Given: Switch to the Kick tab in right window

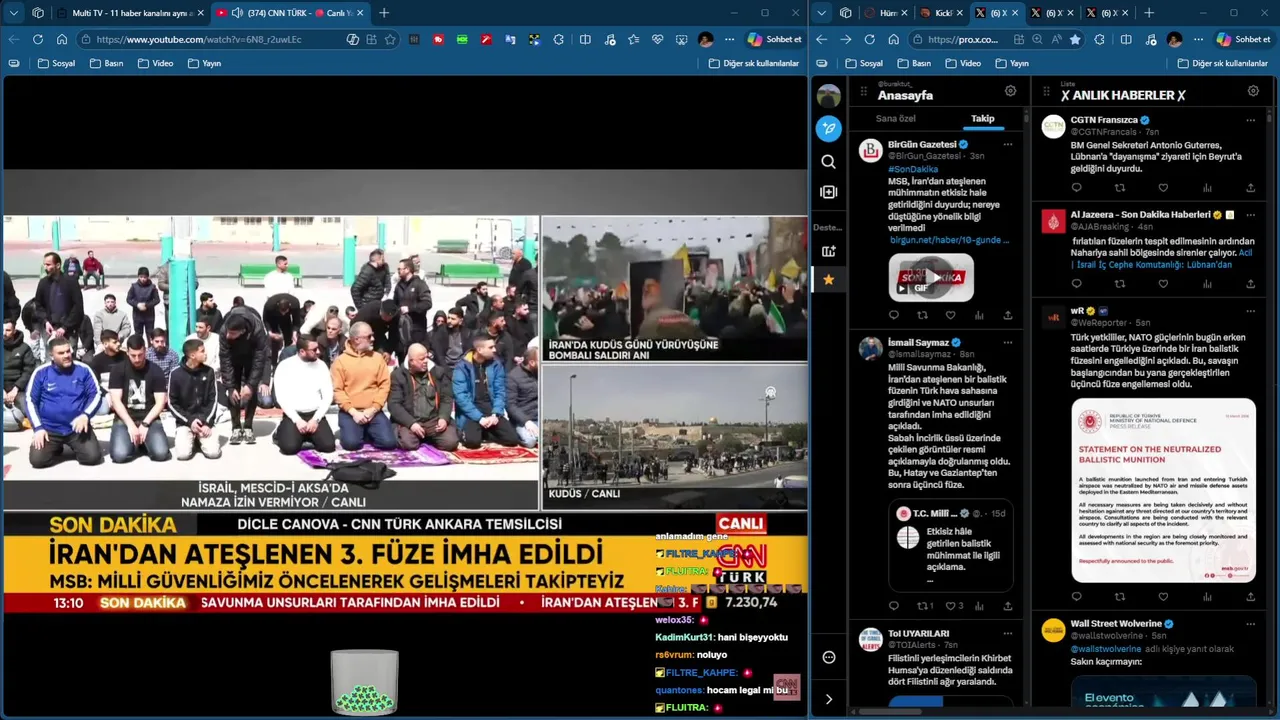Looking at the screenshot, I should tap(941, 13).
